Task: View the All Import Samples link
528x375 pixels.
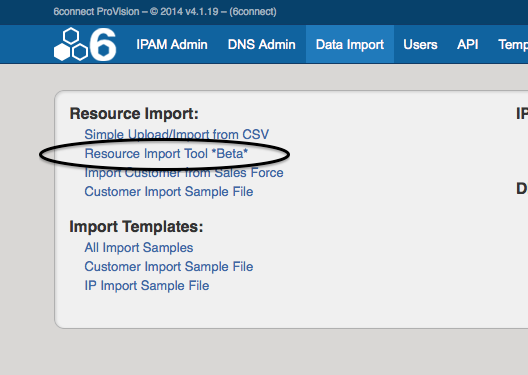Action: click(139, 247)
